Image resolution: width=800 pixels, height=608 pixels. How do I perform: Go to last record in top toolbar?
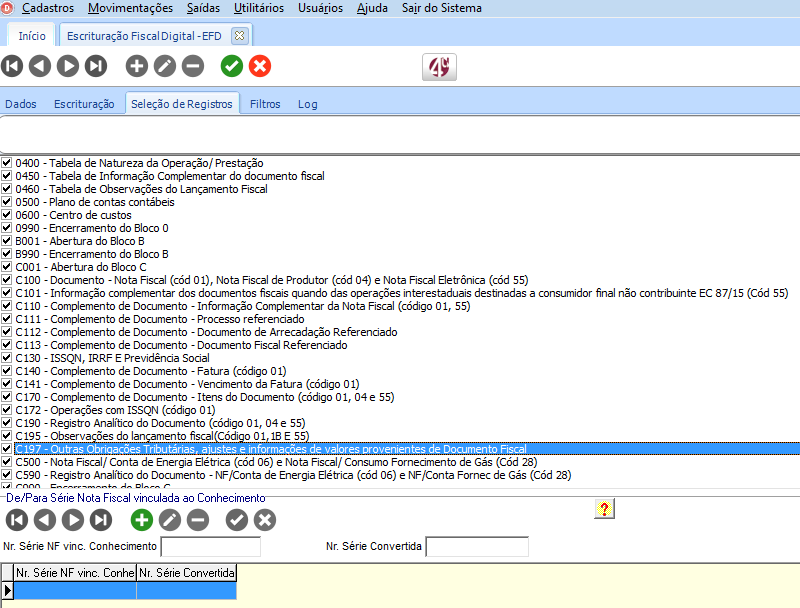pos(96,66)
